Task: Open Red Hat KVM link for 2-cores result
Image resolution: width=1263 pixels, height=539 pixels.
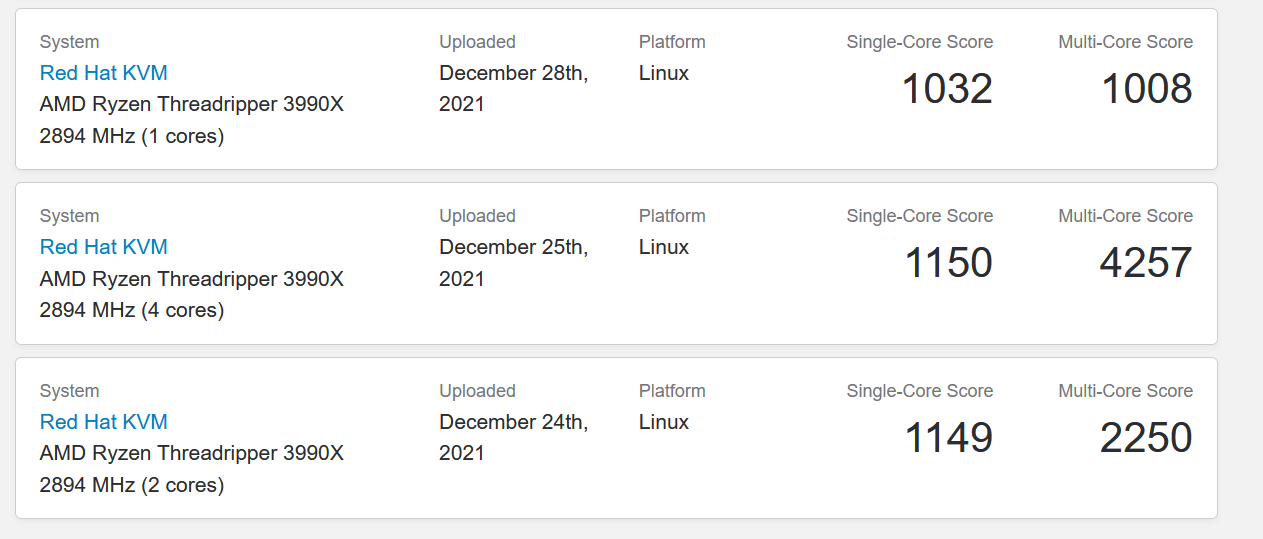Action: tap(103, 422)
